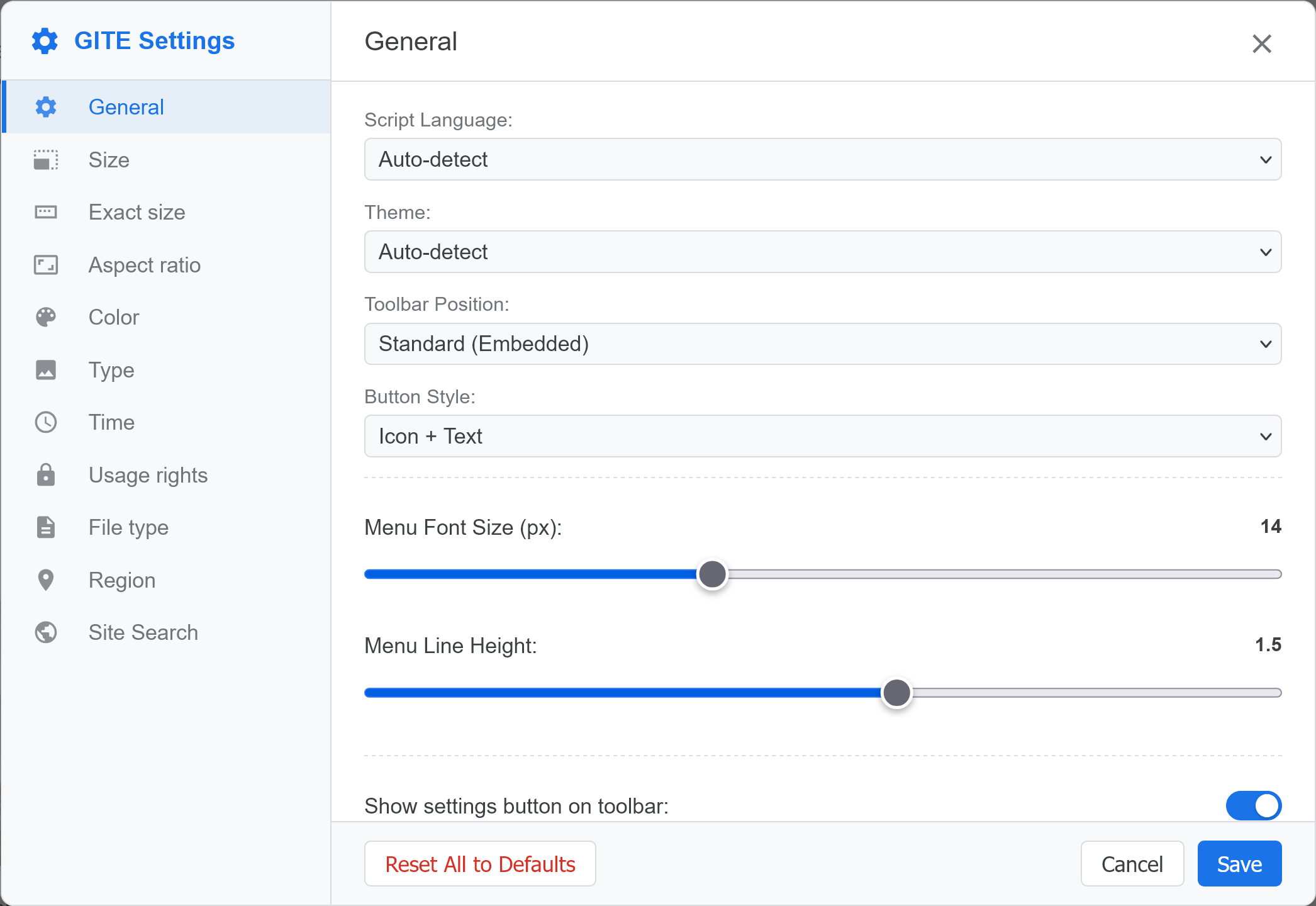Click the clock icon for Time
The image size is (1316, 906).
pos(46,422)
